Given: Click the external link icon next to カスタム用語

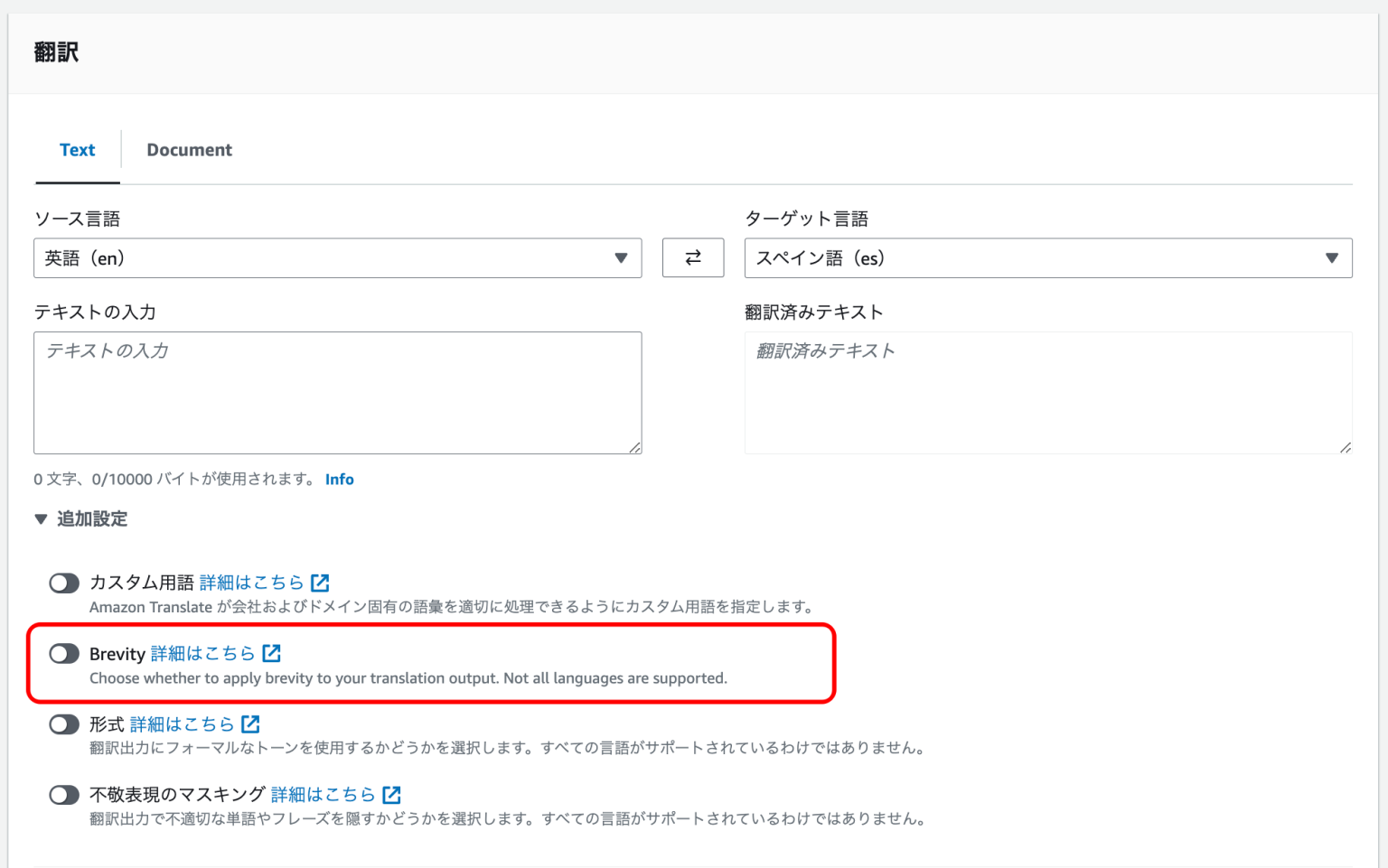Looking at the screenshot, I should point(321,583).
